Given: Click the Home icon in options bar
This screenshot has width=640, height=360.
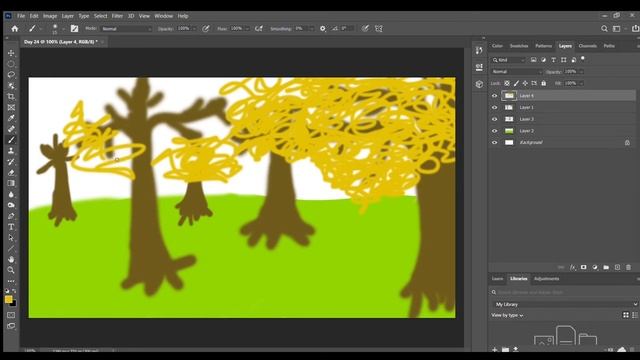Looking at the screenshot, I should (x=15, y=29).
